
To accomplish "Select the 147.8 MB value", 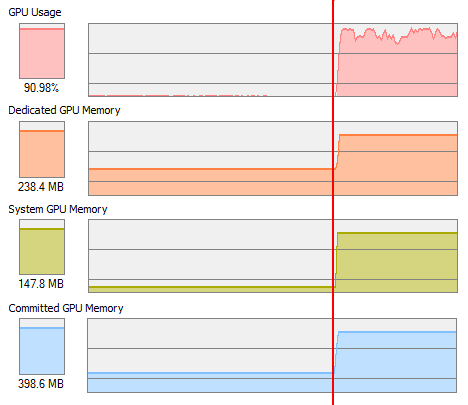I will pyautogui.click(x=41, y=284).
